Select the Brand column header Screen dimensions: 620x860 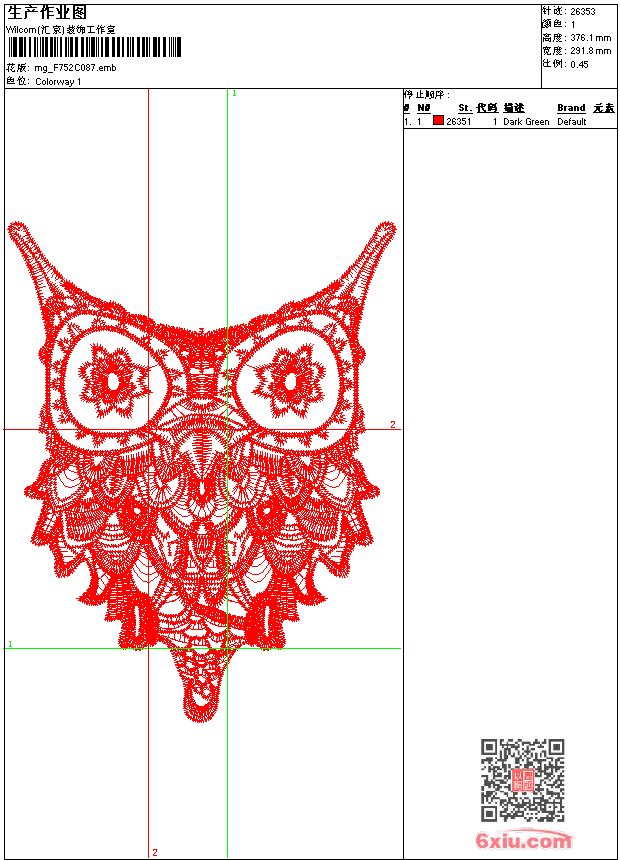pos(571,108)
